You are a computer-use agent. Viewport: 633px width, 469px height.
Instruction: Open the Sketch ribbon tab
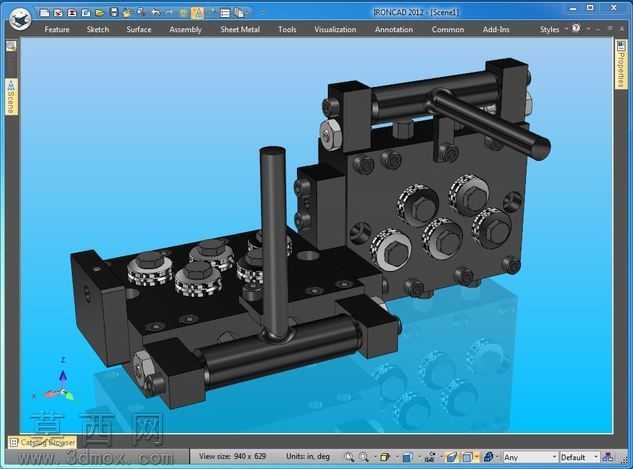pyautogui.click(x=98, y=29)
